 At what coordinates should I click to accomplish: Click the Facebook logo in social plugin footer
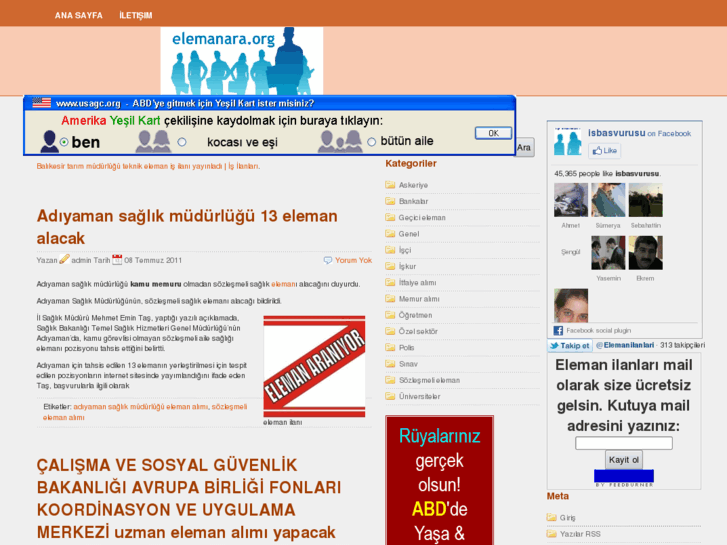[x=558, y=330]
